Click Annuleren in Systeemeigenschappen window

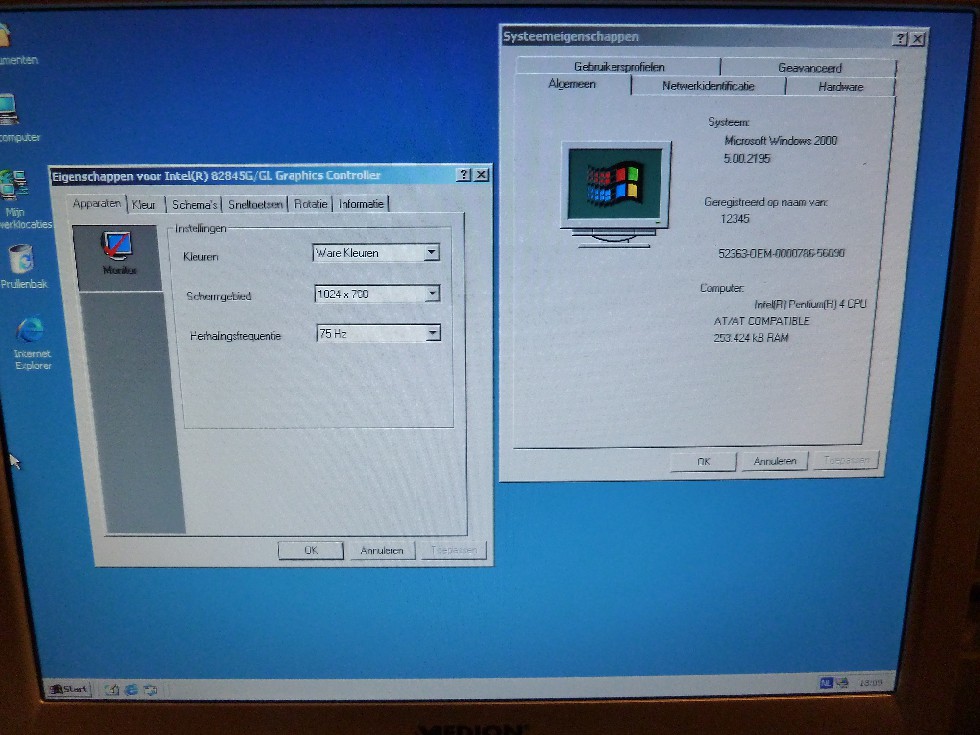pos(774,461)
